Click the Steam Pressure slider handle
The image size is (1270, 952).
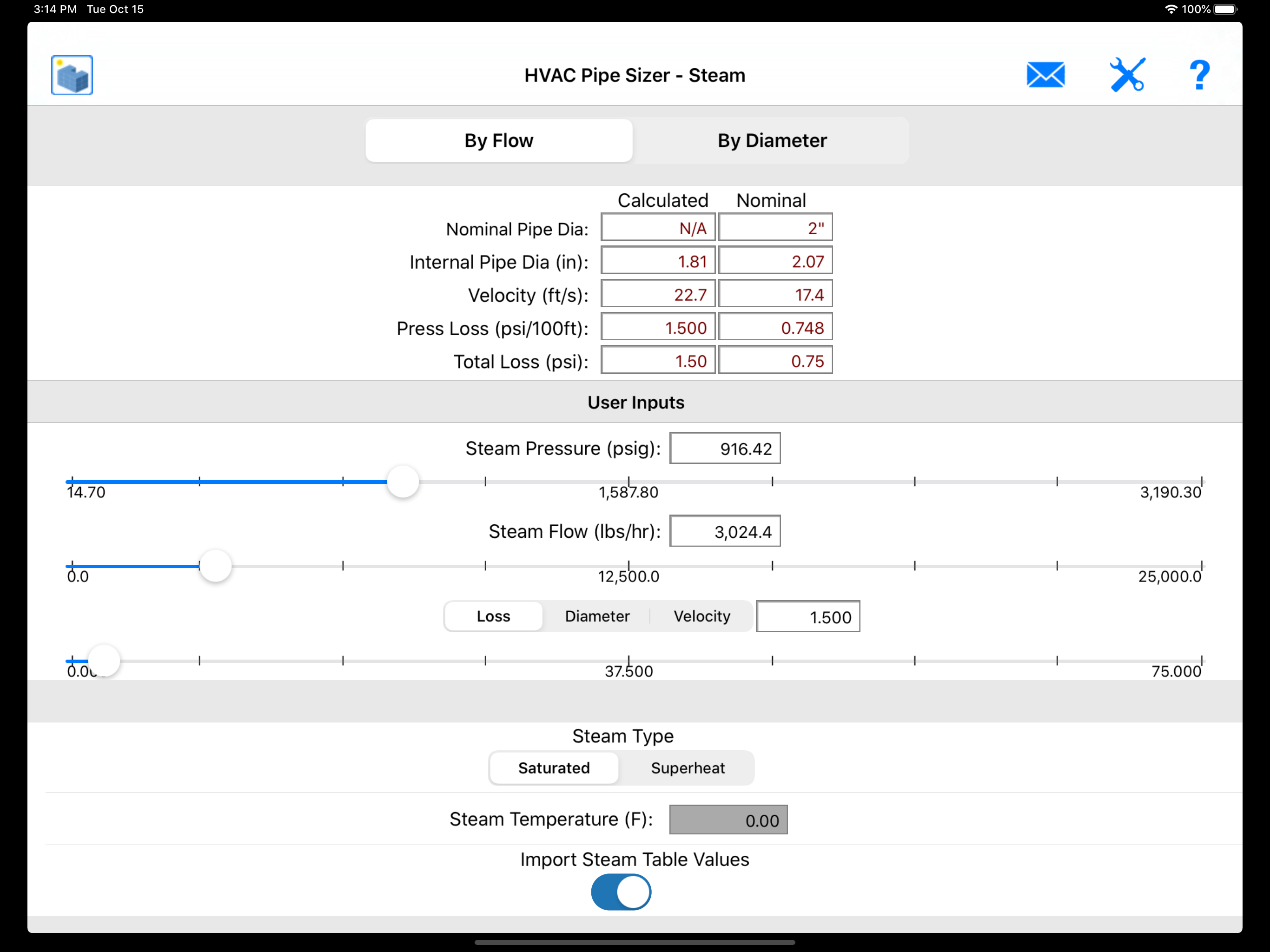click(x=403, y=482)
